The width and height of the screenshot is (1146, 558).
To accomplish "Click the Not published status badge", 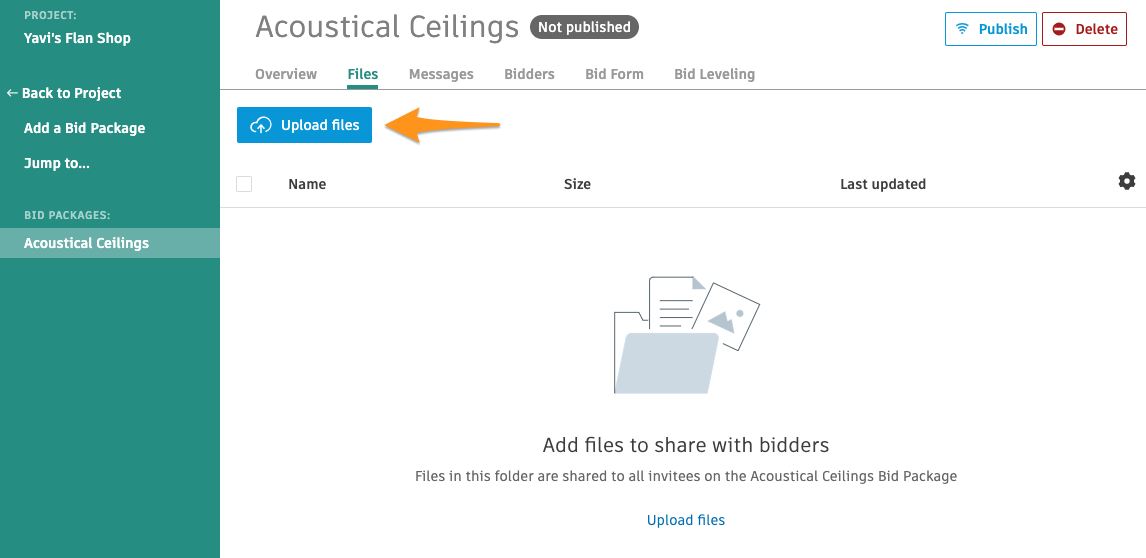I will click(584, 27).
